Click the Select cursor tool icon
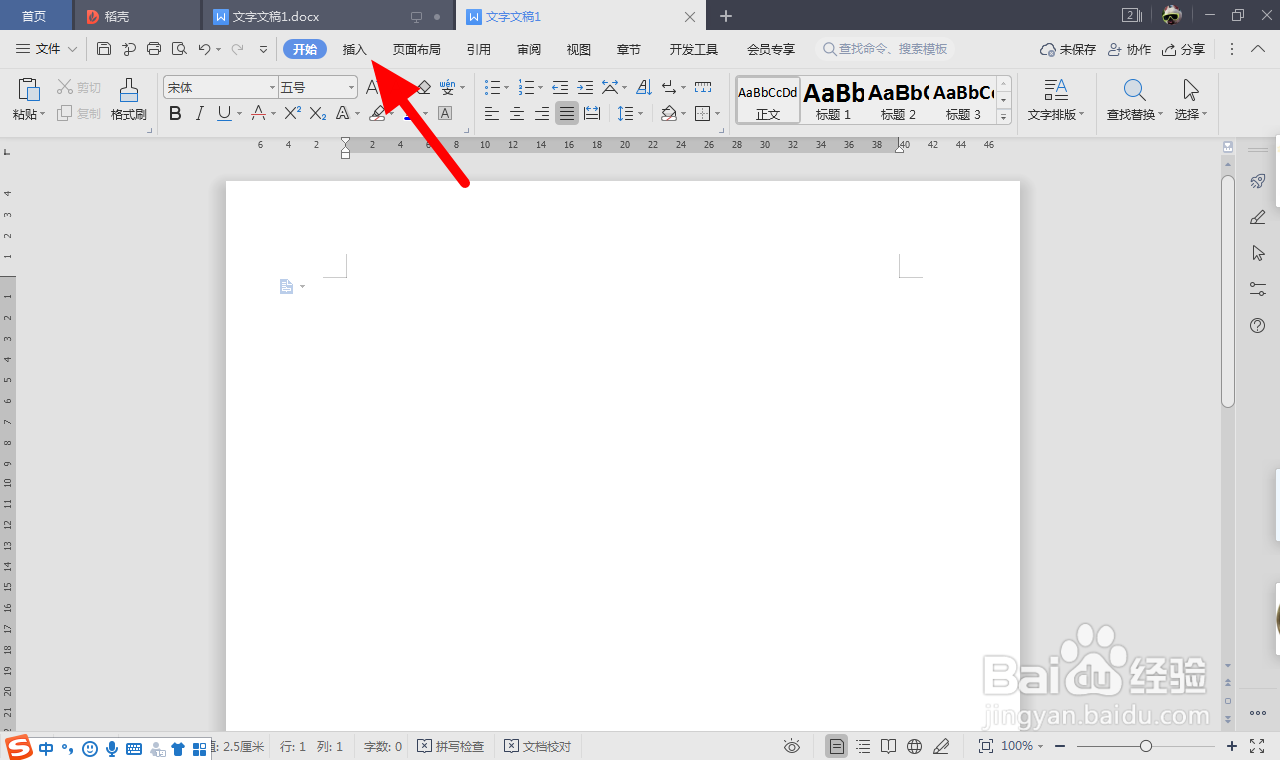1280x760 pixels. pyautogui.click(x=1190, y=91)
